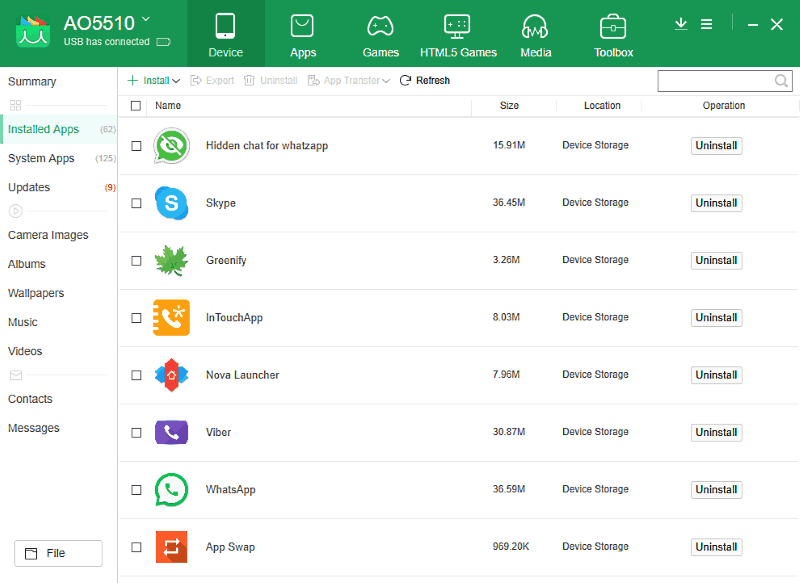
Task: Uninstall WhatsApp via its row button
Action: click(x=716, y=490)
